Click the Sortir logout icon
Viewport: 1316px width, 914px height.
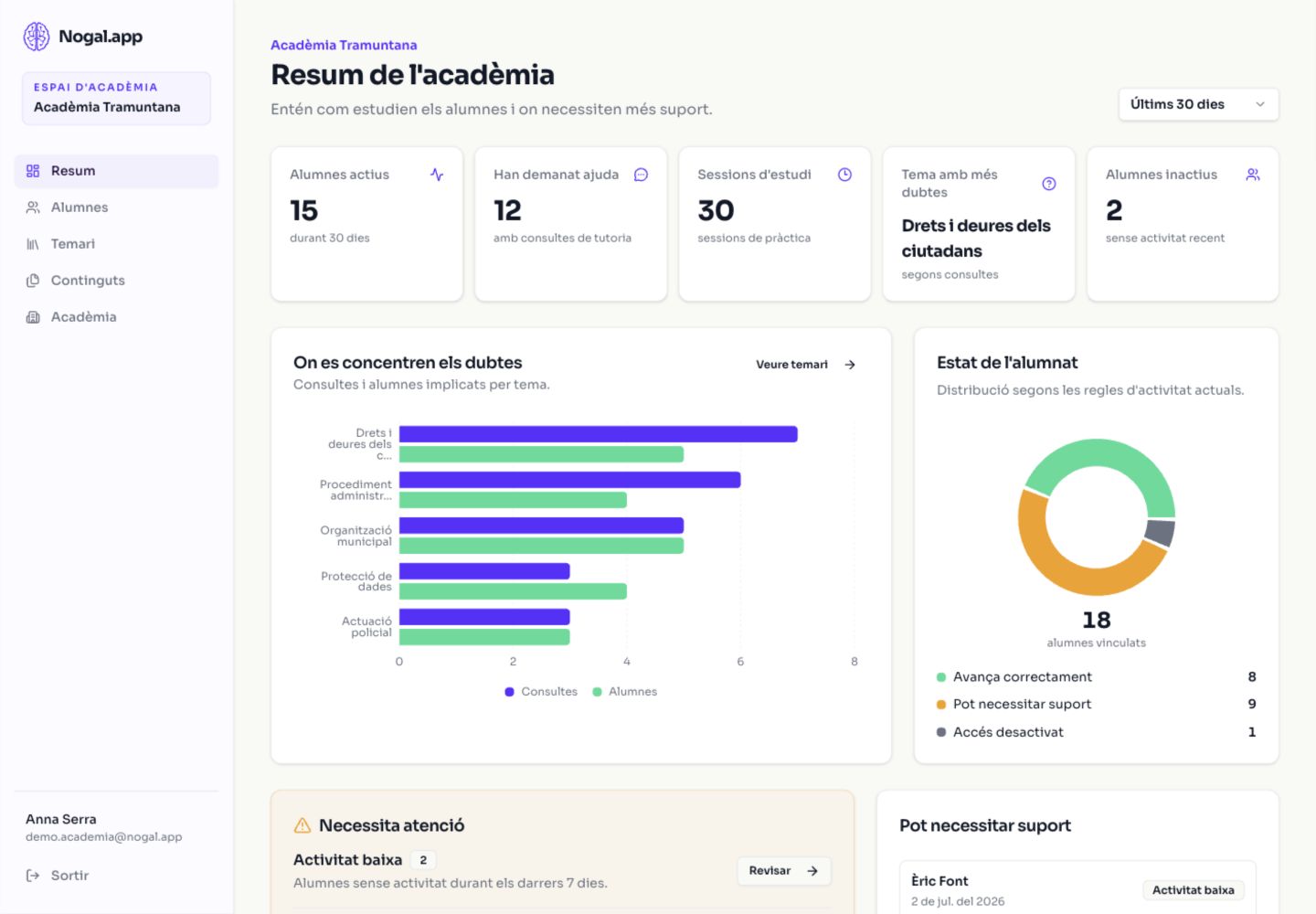33,876
